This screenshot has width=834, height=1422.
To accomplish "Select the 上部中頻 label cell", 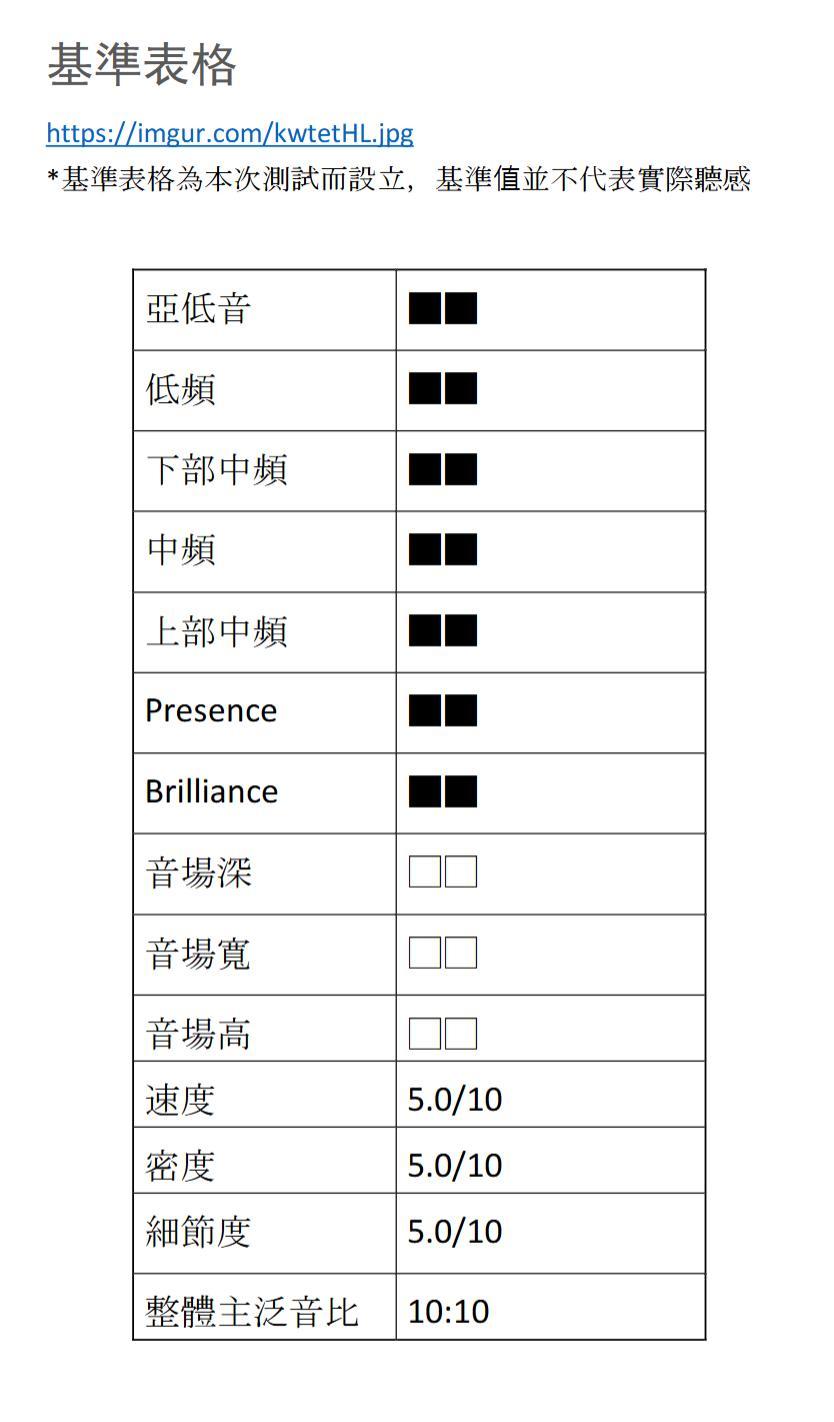I will 216,632.
